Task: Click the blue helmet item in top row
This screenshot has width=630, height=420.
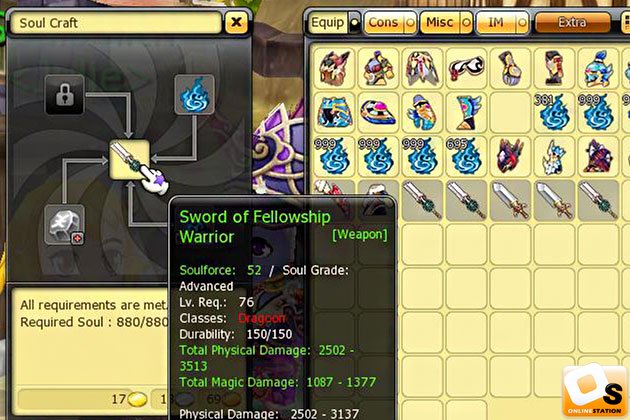Action: tap(599, 68)
